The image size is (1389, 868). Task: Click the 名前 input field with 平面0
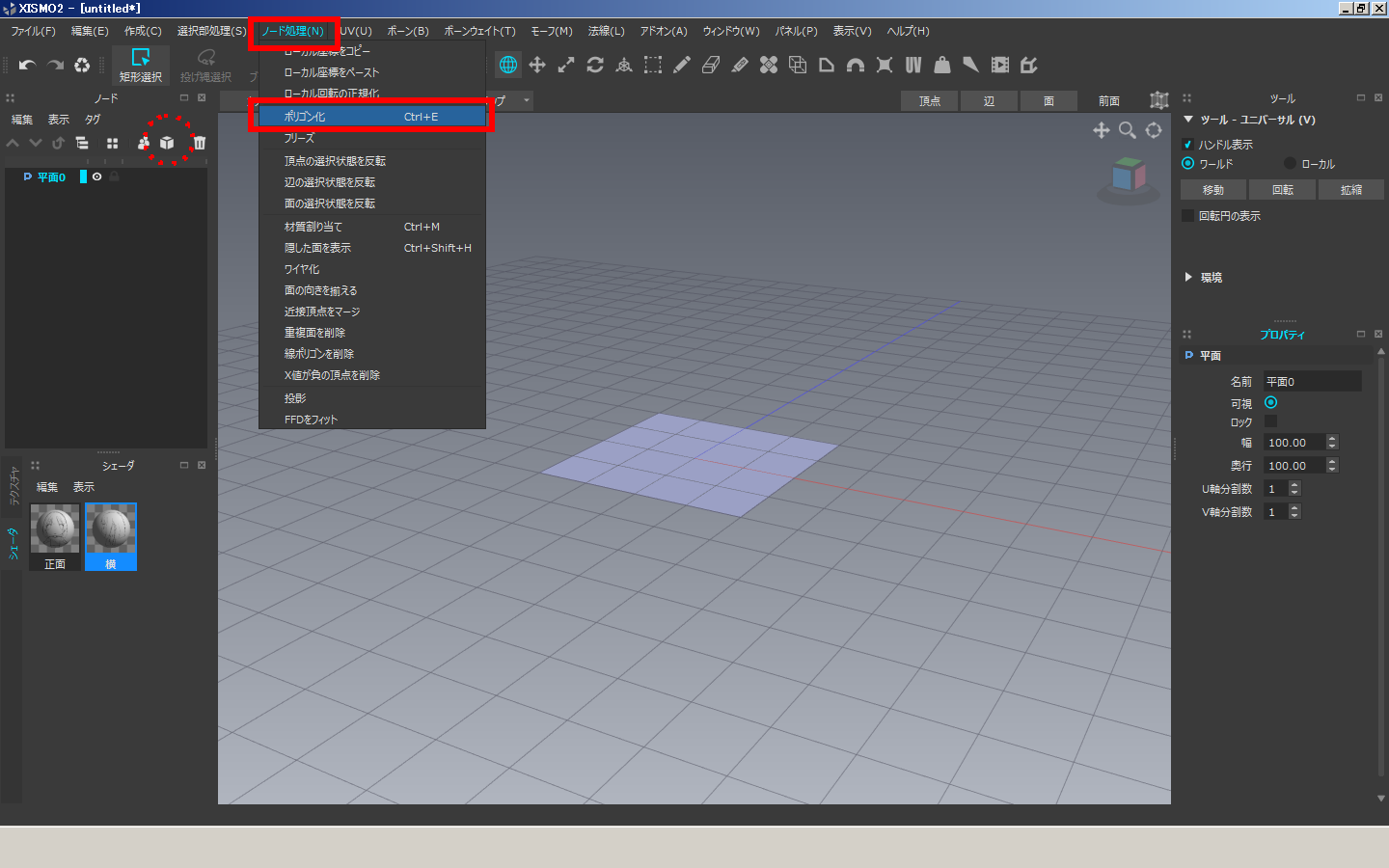[1312, 382]
